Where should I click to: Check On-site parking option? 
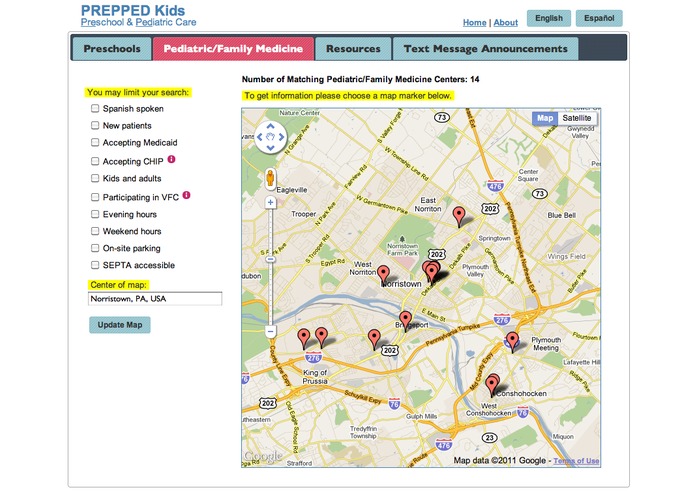point(95,248)
